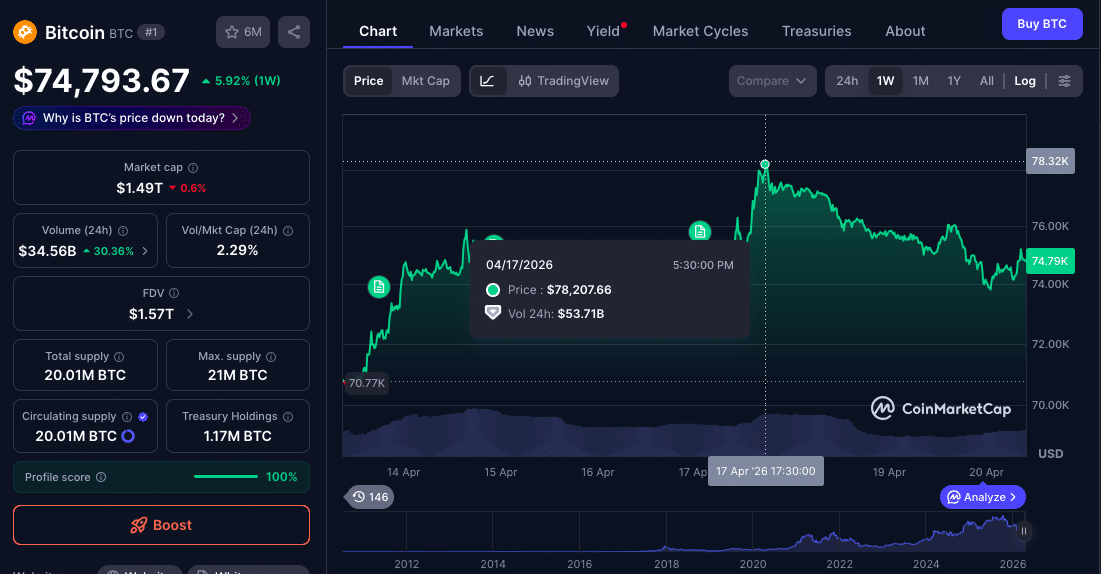Select the 1M time range

pyautogui.click(x=921, y=81)
